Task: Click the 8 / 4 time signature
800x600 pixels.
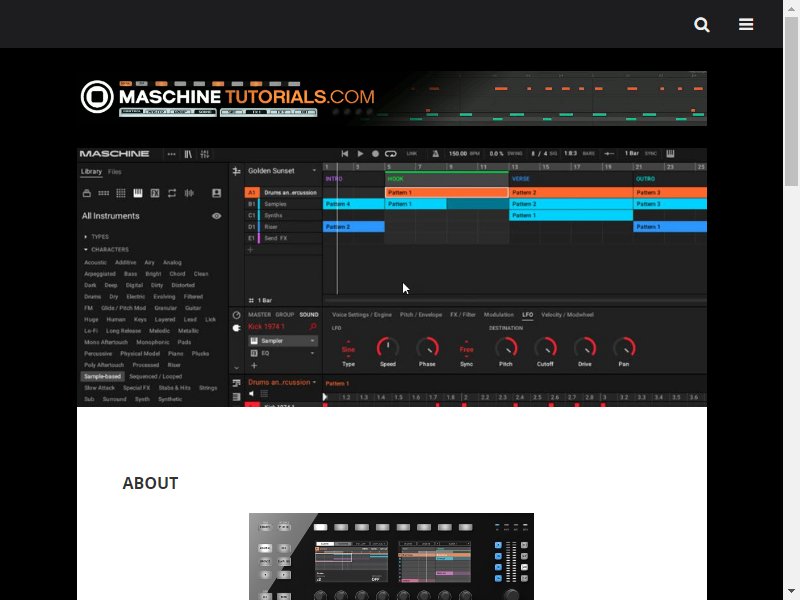Action: tap(544, 154)
